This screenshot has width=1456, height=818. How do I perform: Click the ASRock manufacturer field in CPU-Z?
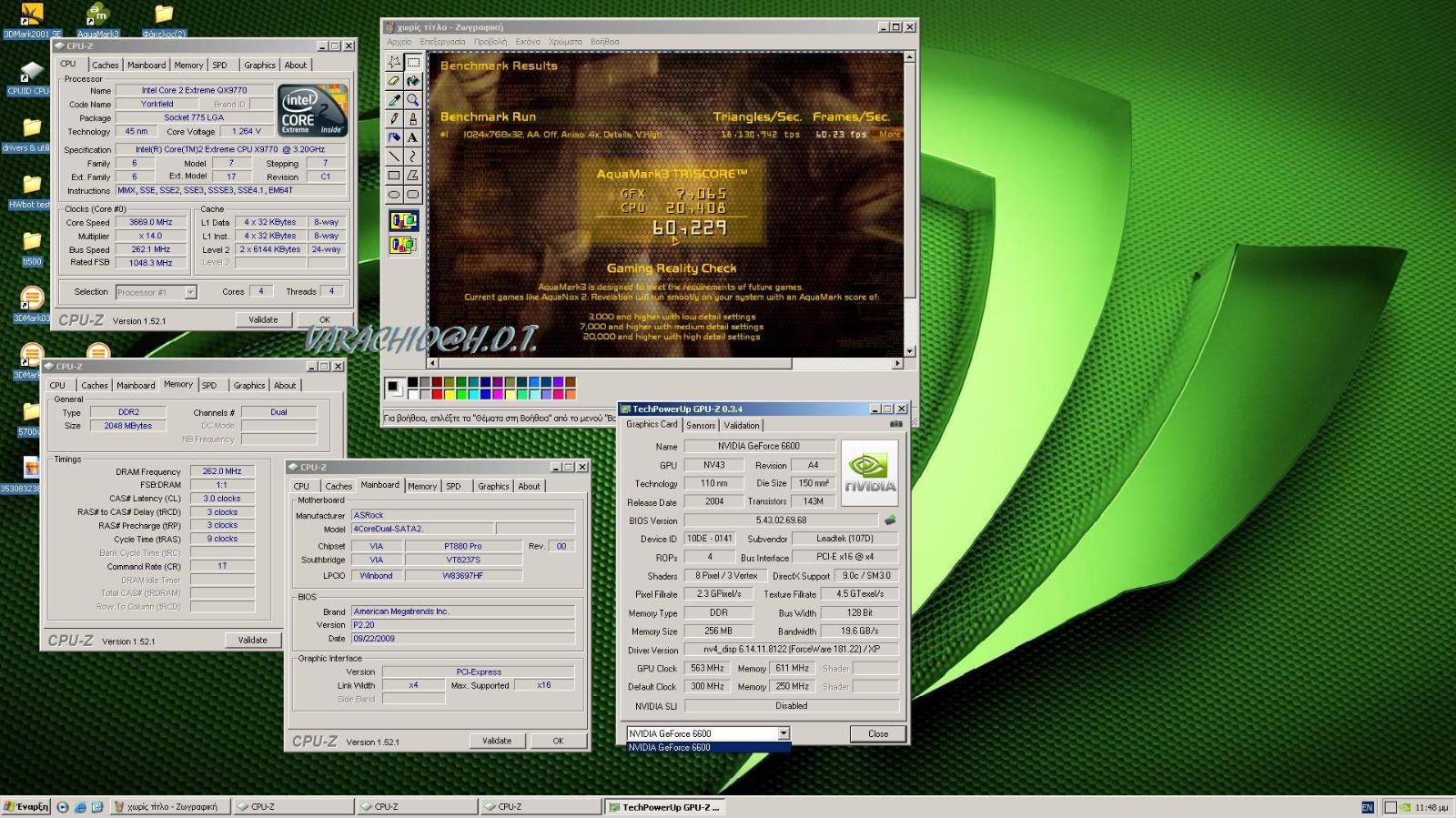point(463,515)
